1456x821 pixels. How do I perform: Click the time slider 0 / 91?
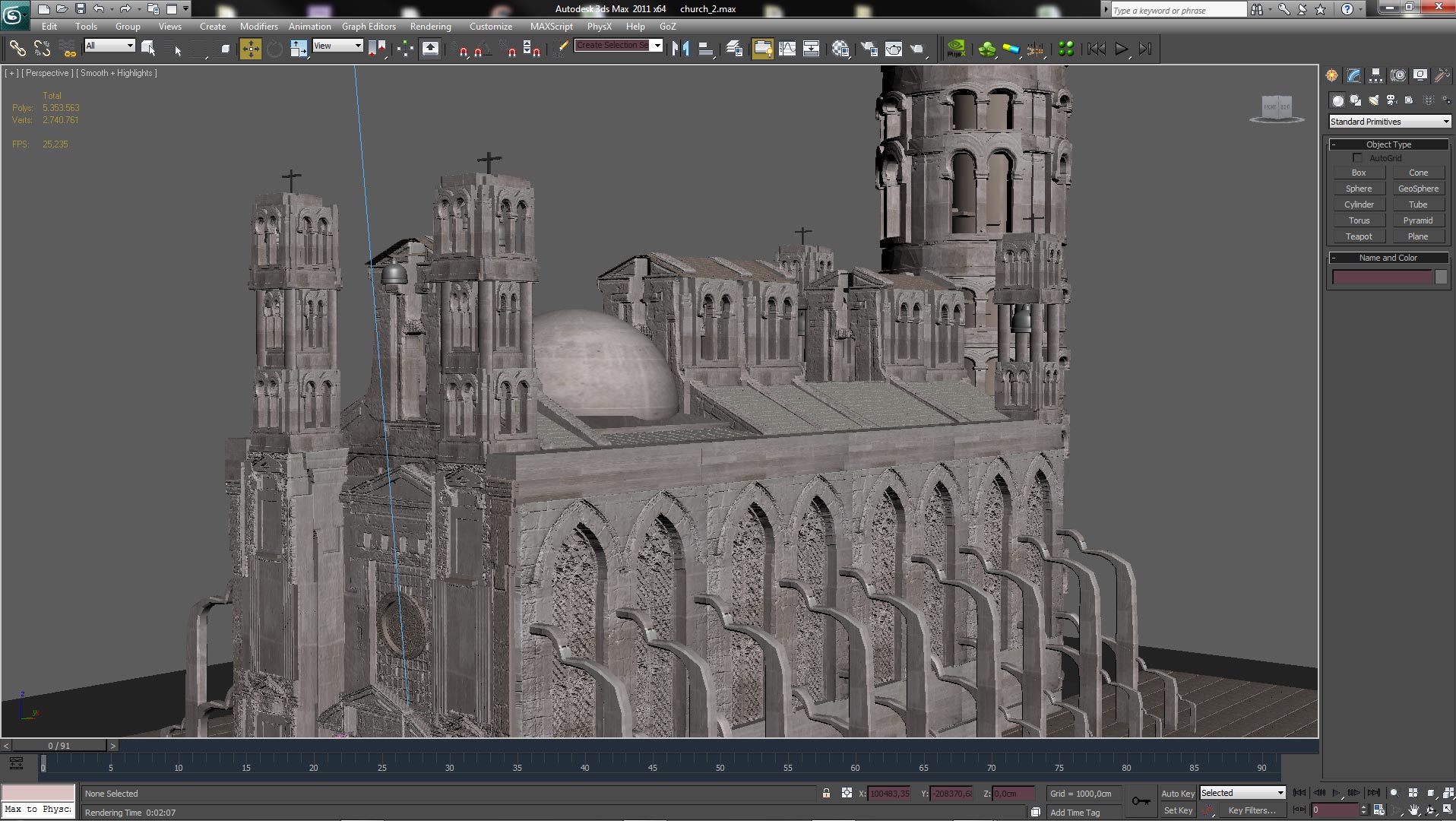pos(59,746)
